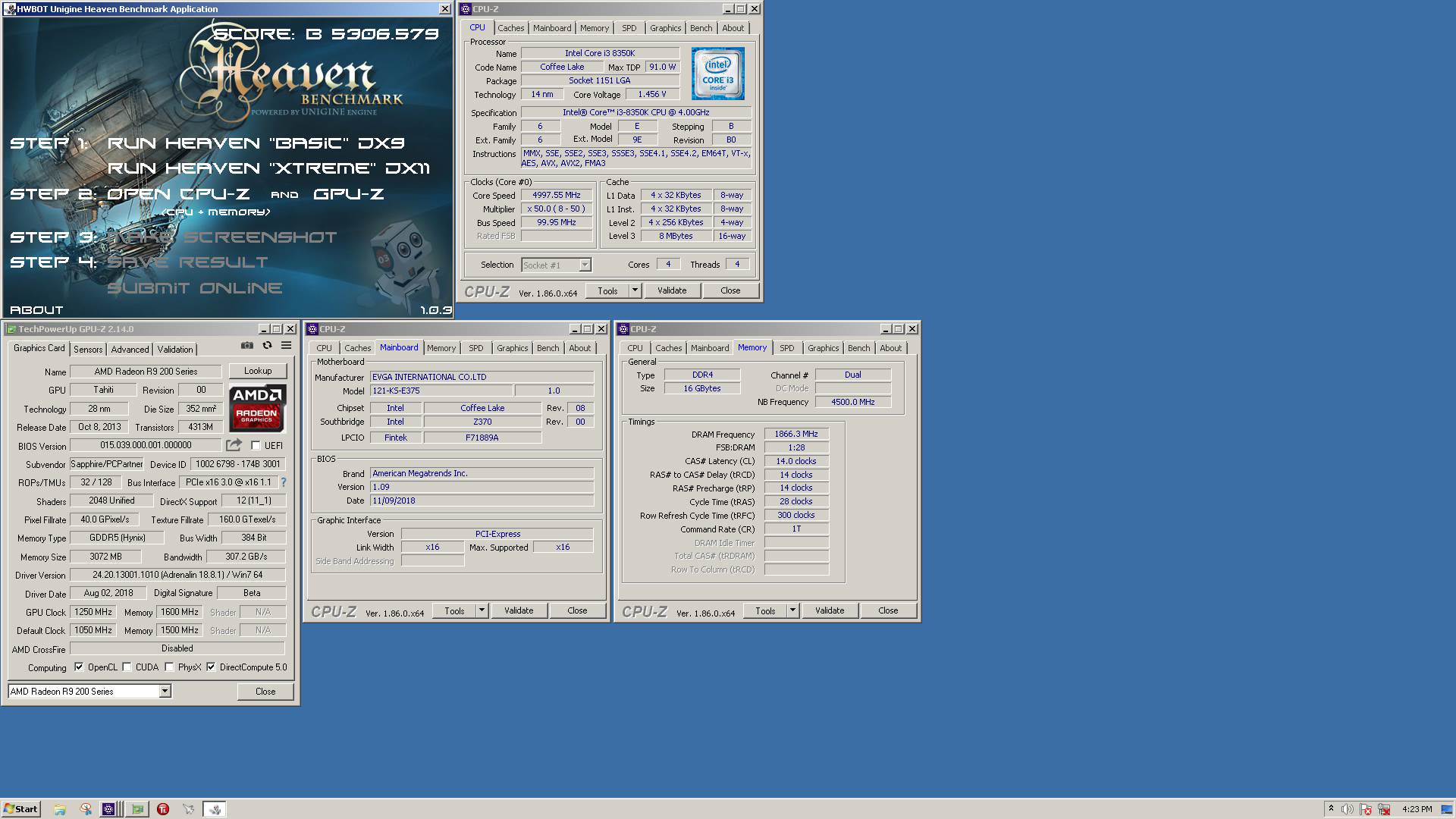Open the Snipping Tool taskbar icon
Viewport: 1456px width, 819px height.
pyautogui.click(x=86, y=809)
